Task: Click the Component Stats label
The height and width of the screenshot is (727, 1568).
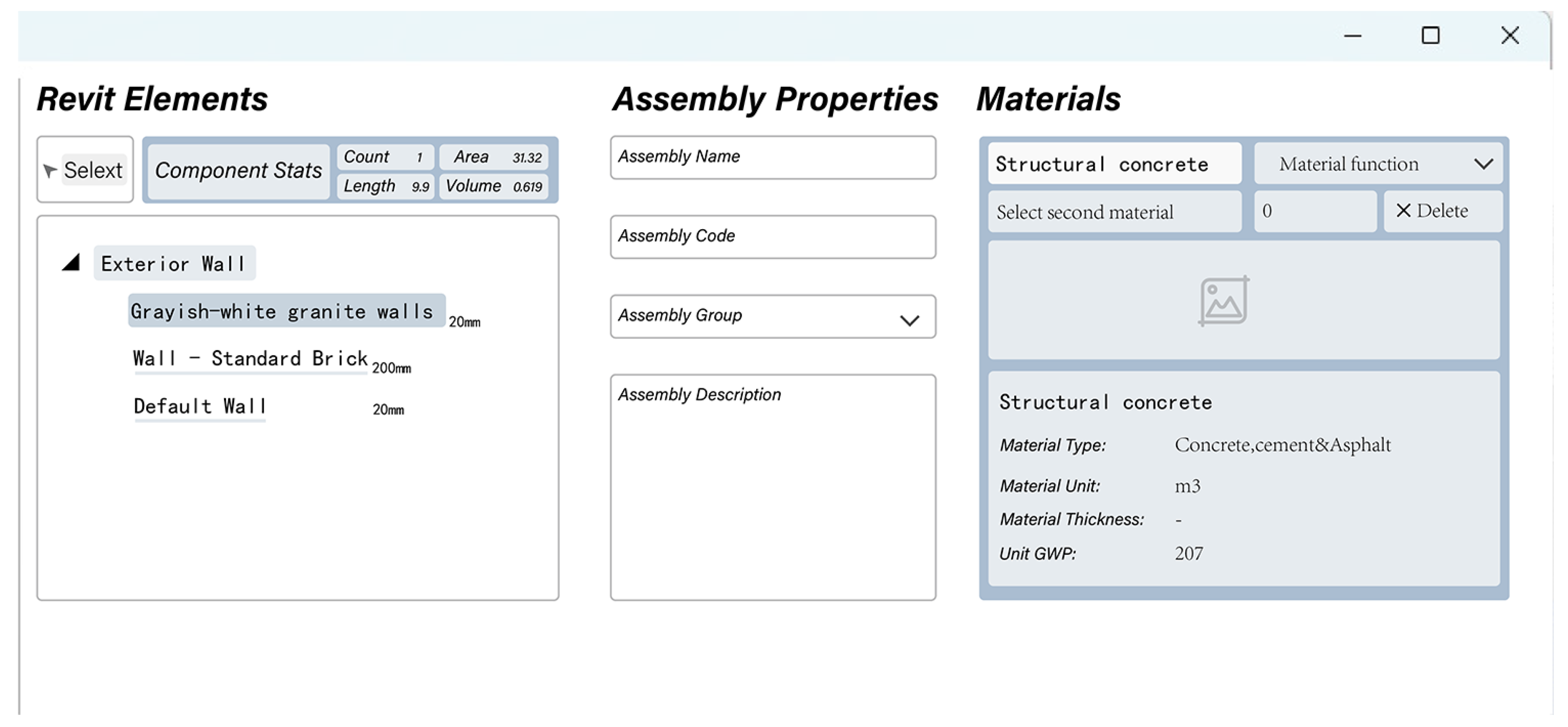Action: click(238, 171)
